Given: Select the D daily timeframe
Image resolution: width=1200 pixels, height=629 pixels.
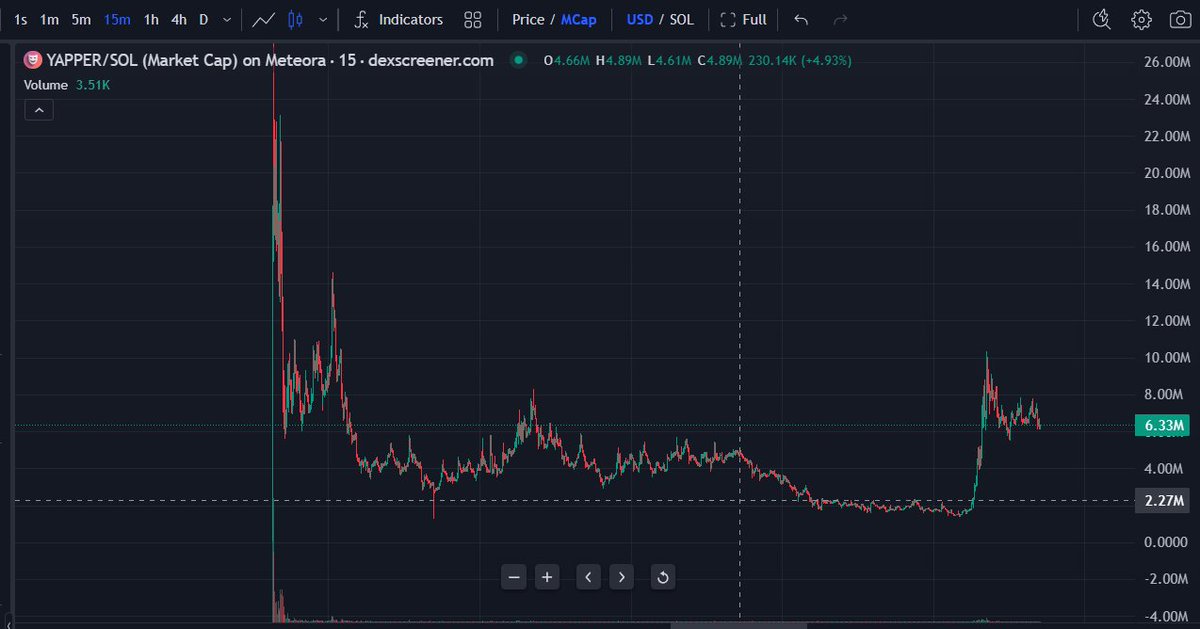Looking at the screenshot, I should click(x=204, y=19).
